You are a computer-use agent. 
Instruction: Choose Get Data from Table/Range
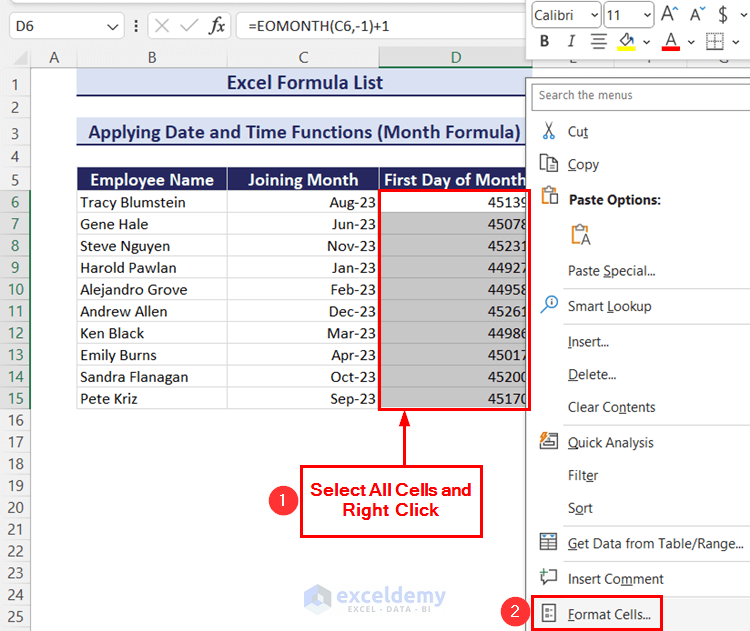click(655, 543)
